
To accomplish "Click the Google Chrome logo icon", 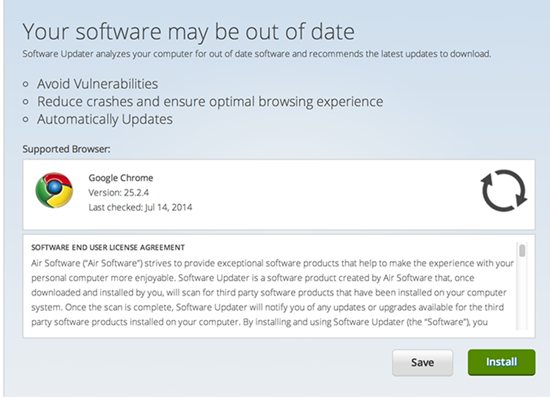I will point(54,190).
